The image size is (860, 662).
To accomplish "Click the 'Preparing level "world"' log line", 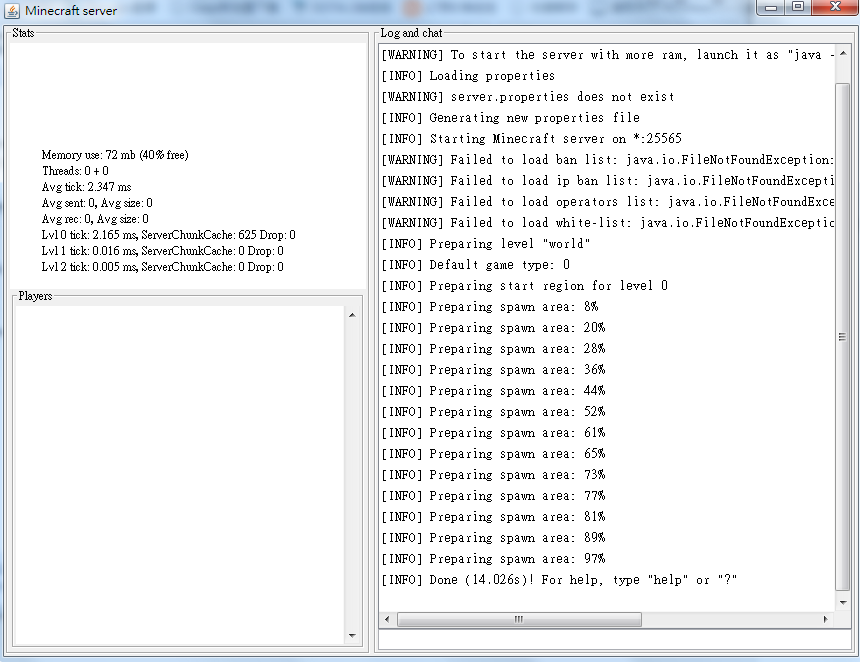I will point(486,244).
